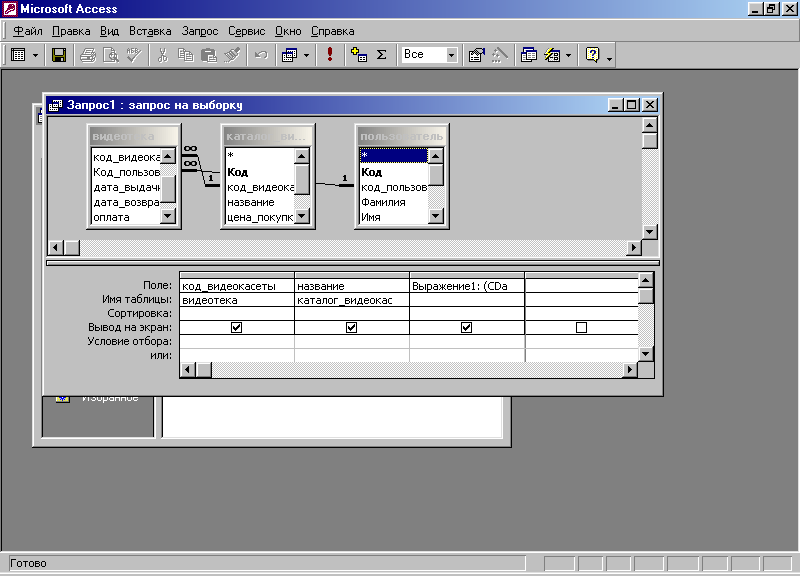
Task: Show the Database Window via toolbar icon
Action: 529,55
